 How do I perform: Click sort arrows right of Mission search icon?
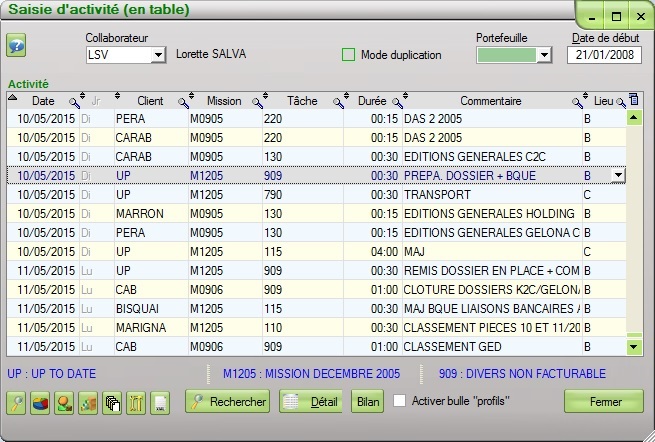pos(265,96)
